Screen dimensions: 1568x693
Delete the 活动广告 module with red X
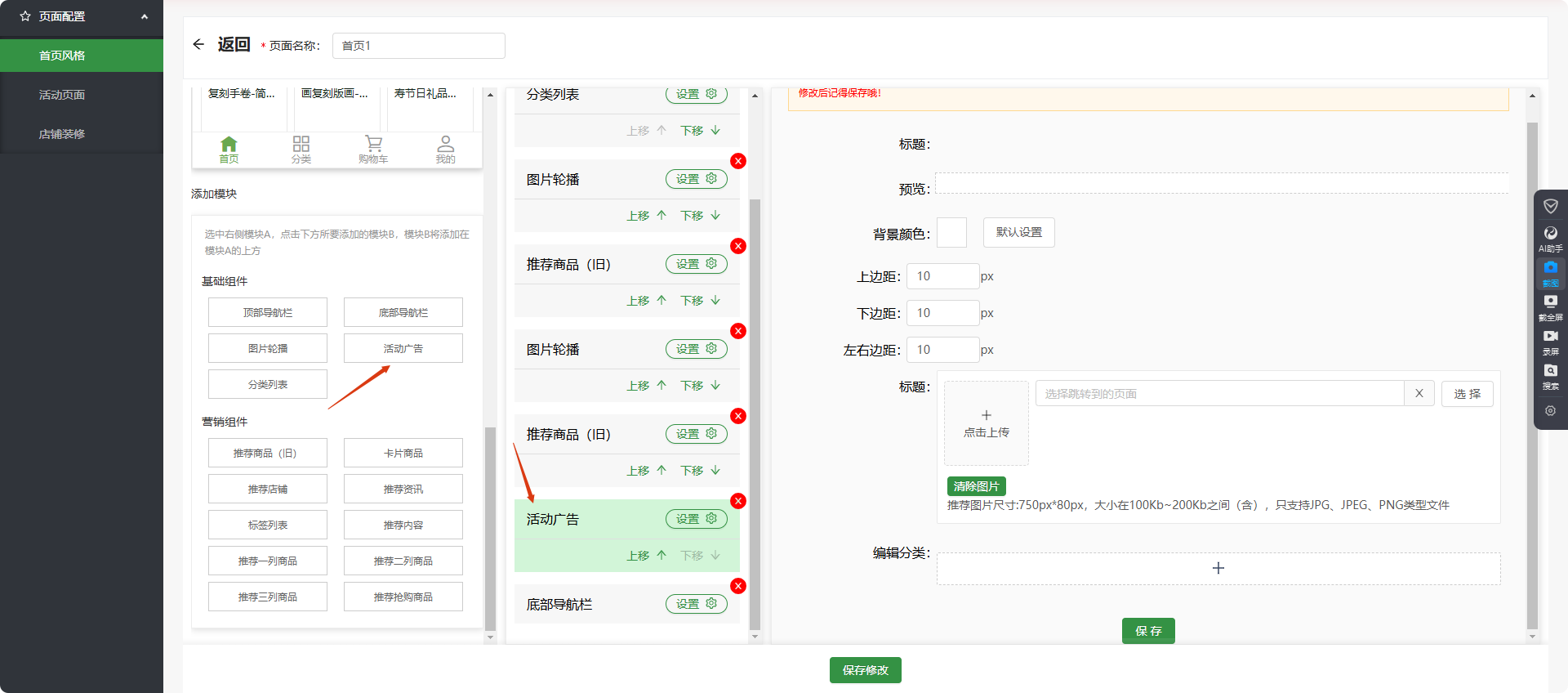point(738,501)
